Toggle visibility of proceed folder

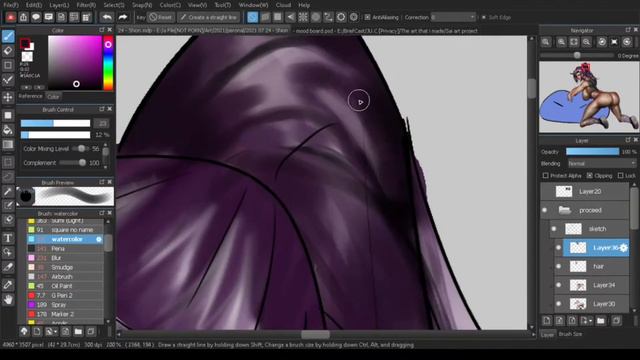[544, 210]
